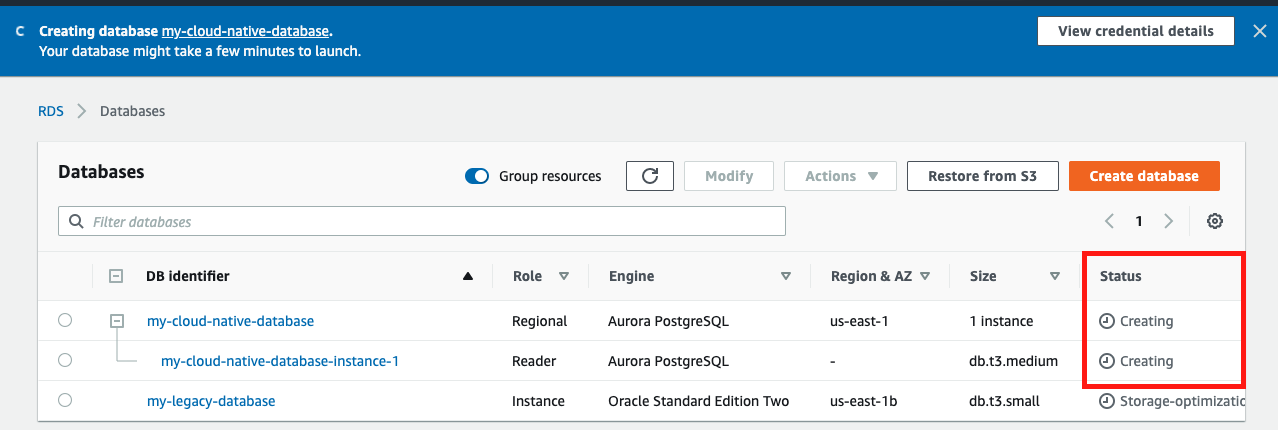Open the Actions dropdown menu
This screenshot has height=430, width=1278.
840,176
